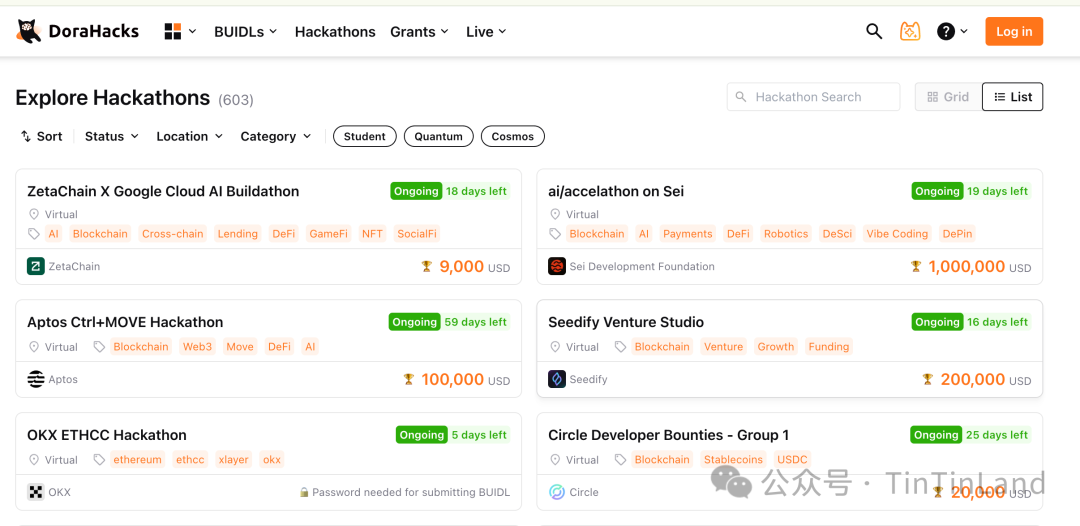Viewport: 1080px width, 526px height.
Task: Click the Stablecoins tag on Circle card
Action: click(x=734, y=460)
